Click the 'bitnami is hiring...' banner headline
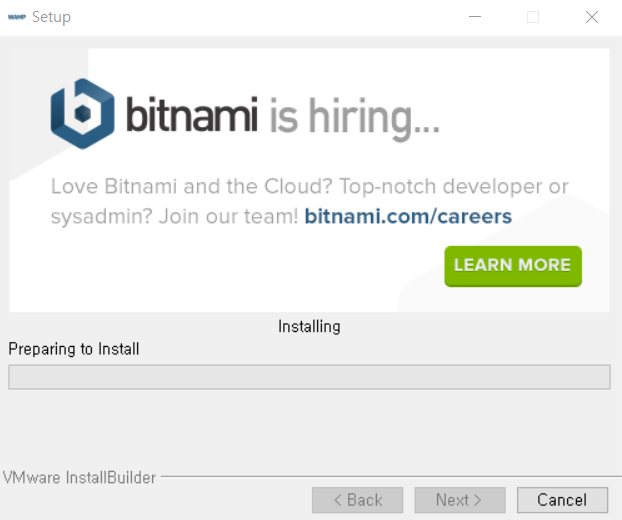Screen dimensions: 622x520 point(283,117)
